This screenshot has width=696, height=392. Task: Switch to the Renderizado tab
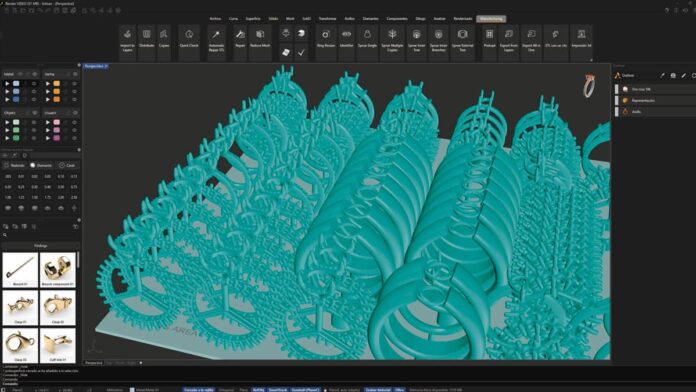(x=463, y=19)
